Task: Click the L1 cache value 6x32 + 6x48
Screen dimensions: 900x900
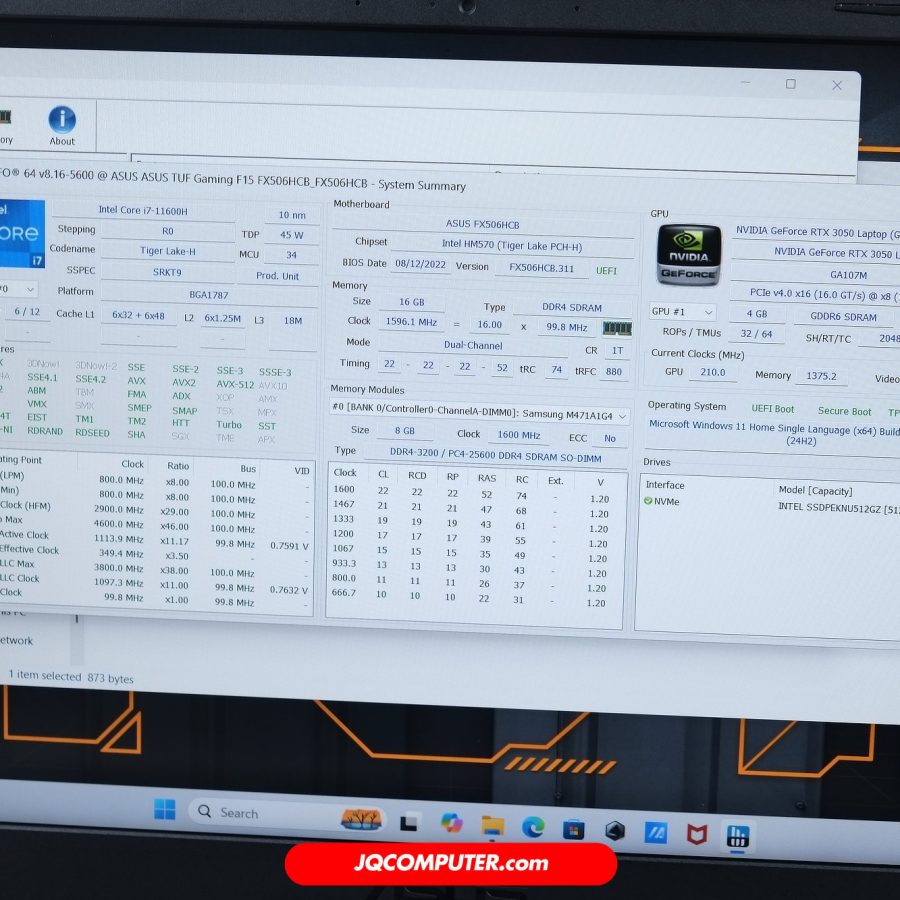Action: click(138, 316)
